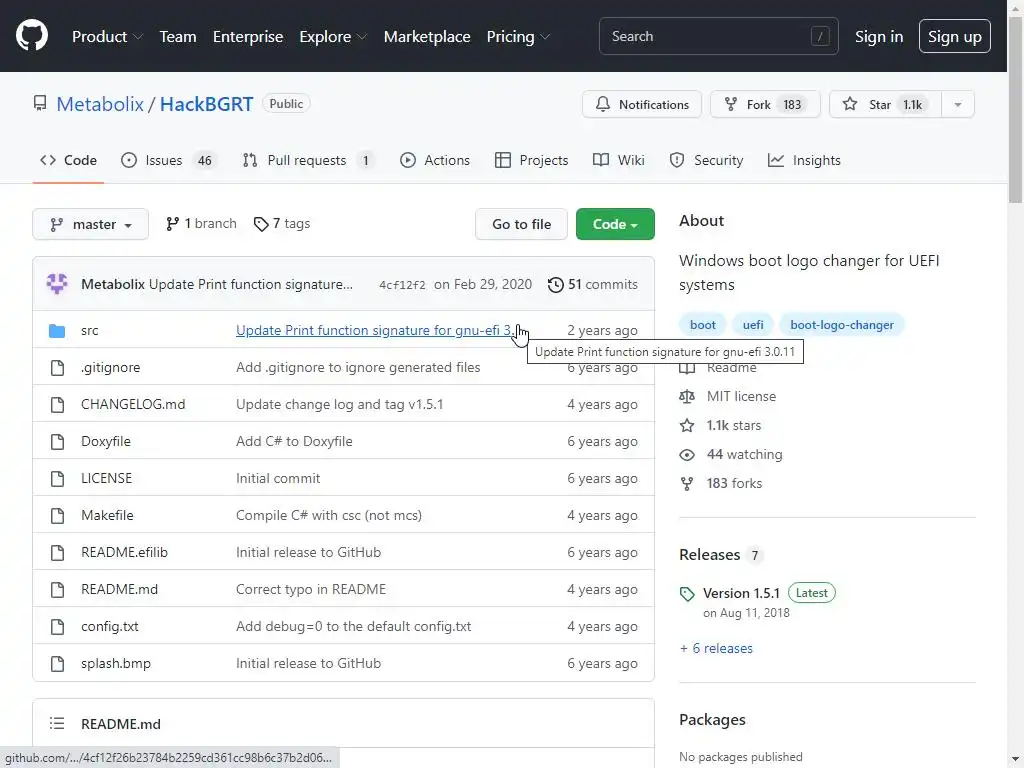Open commit 'Update change log and tag v1.5.1'
The width and height of the screenshot is (1024, 768).
pos(340,404)
